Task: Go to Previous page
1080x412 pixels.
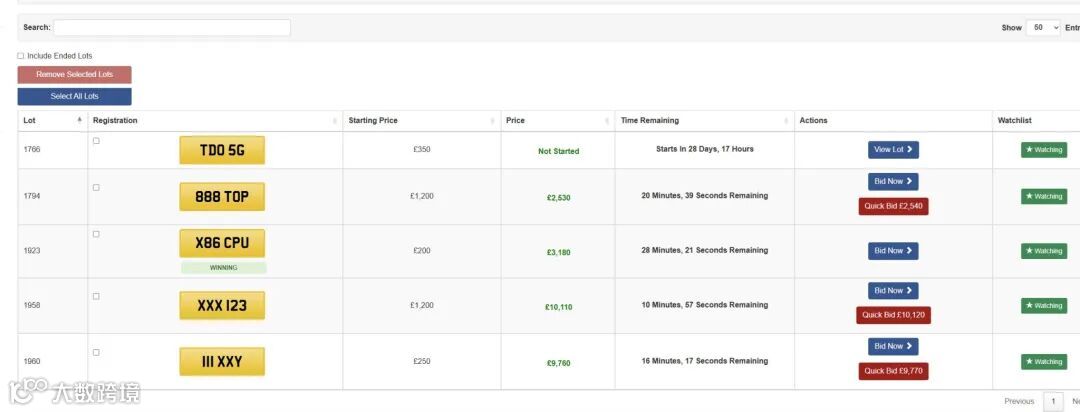Action: pyautogui.click(x=1019, y=401)
